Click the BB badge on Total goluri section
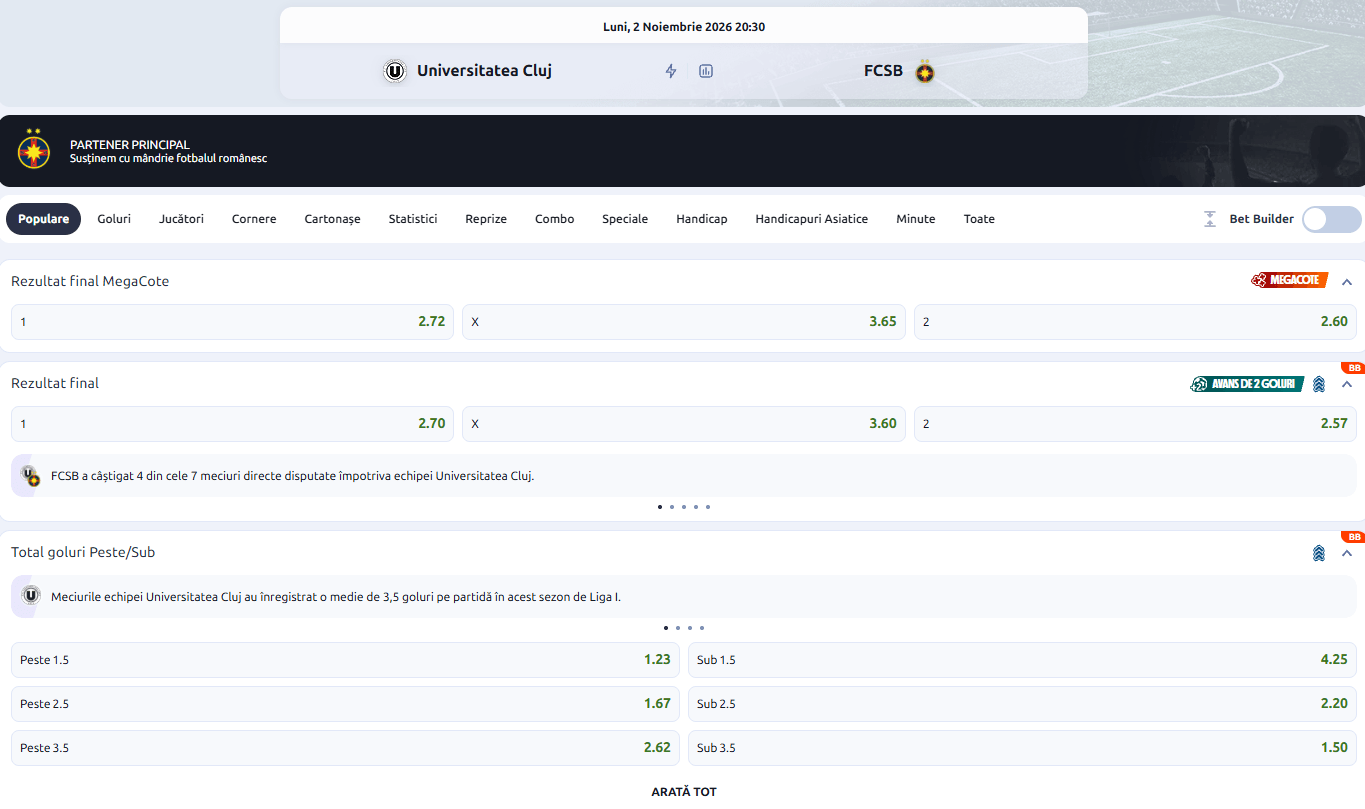The width and height of the screenshot is (1365, 809). click(x=1353, y=537)
